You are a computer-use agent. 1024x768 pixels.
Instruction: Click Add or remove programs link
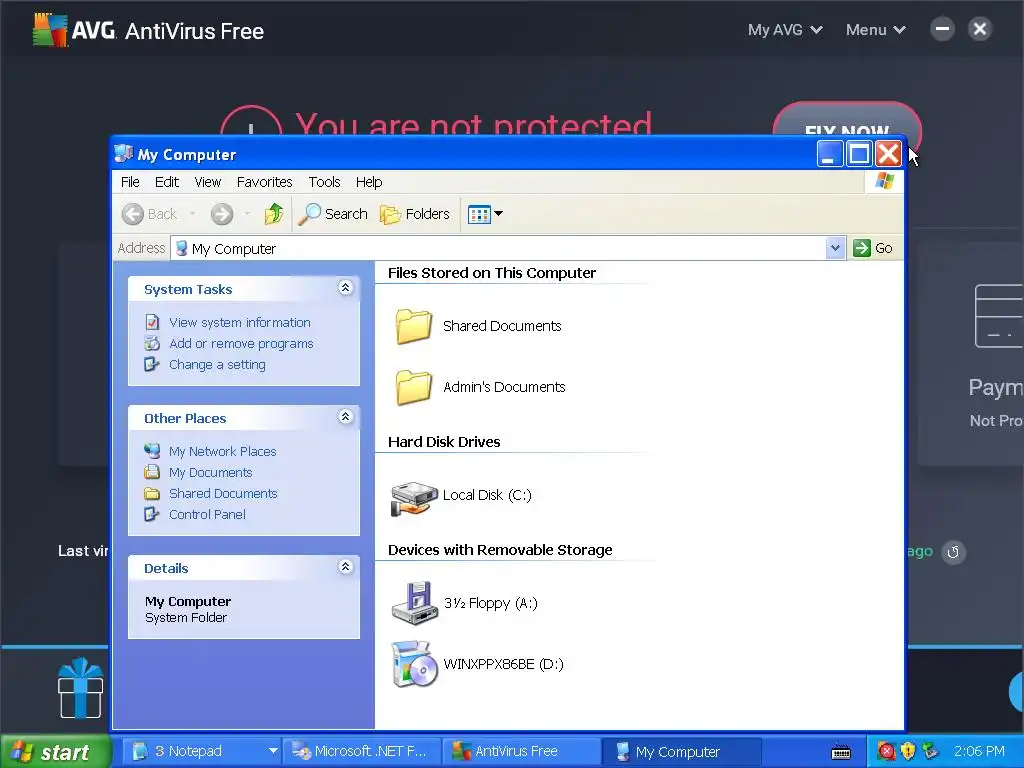click(241, 344)
